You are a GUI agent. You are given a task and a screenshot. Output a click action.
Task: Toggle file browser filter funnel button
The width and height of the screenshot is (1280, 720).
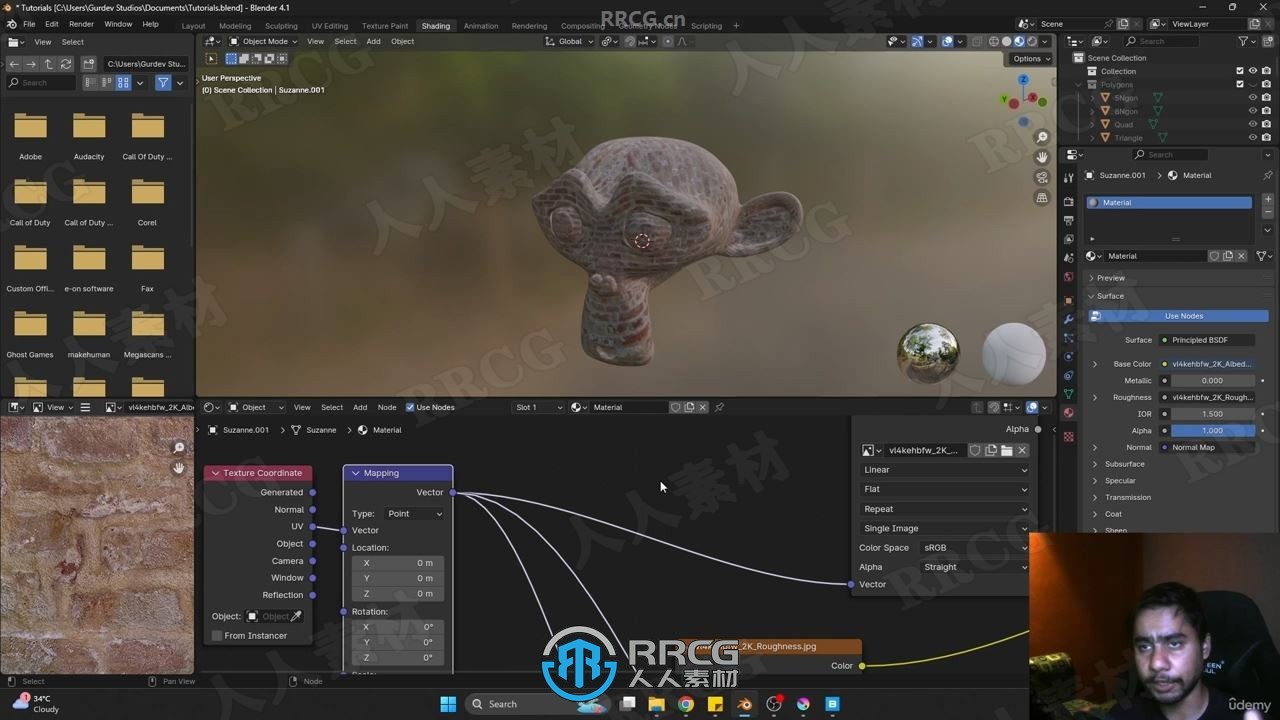click(x=163, y=83)
